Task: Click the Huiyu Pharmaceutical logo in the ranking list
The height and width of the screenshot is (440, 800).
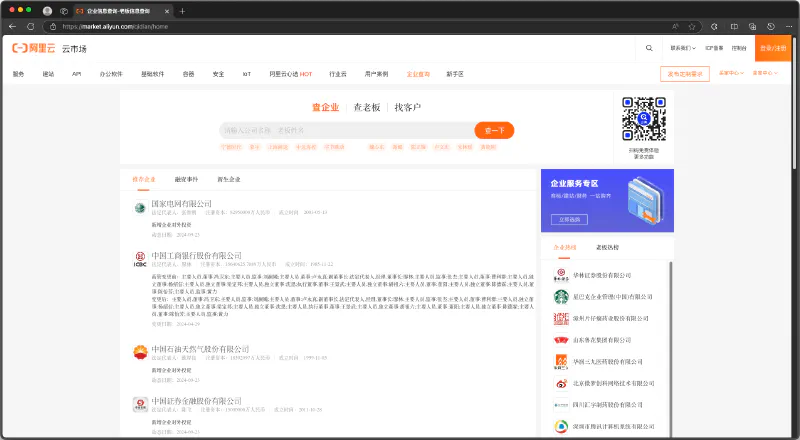Action: (x=561, y=405)
